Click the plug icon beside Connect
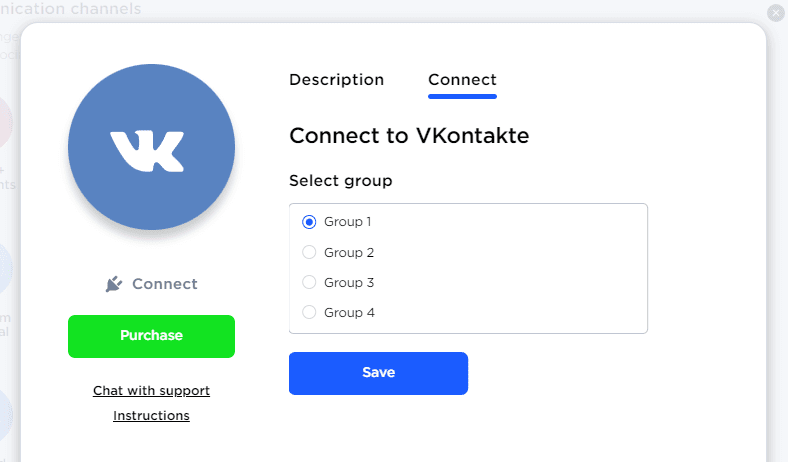 114,284
